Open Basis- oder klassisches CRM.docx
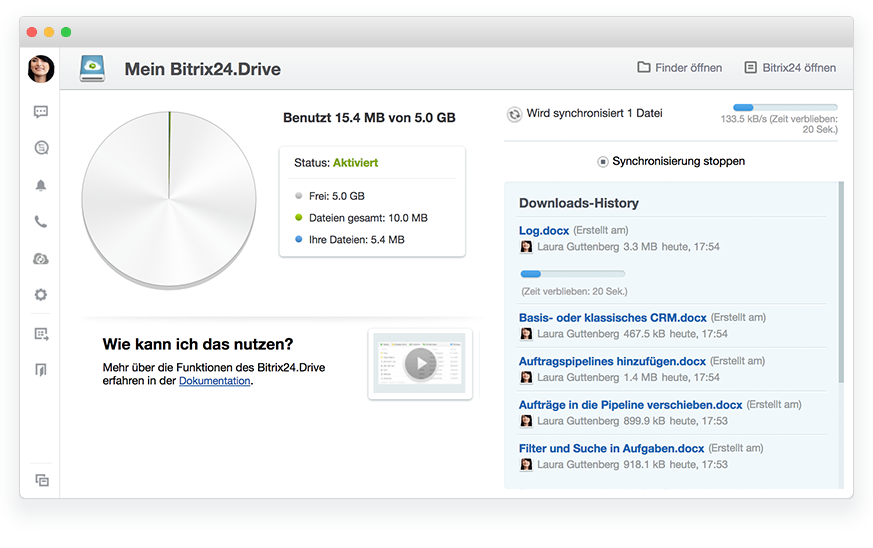873x548 pixels. (612, 318)
